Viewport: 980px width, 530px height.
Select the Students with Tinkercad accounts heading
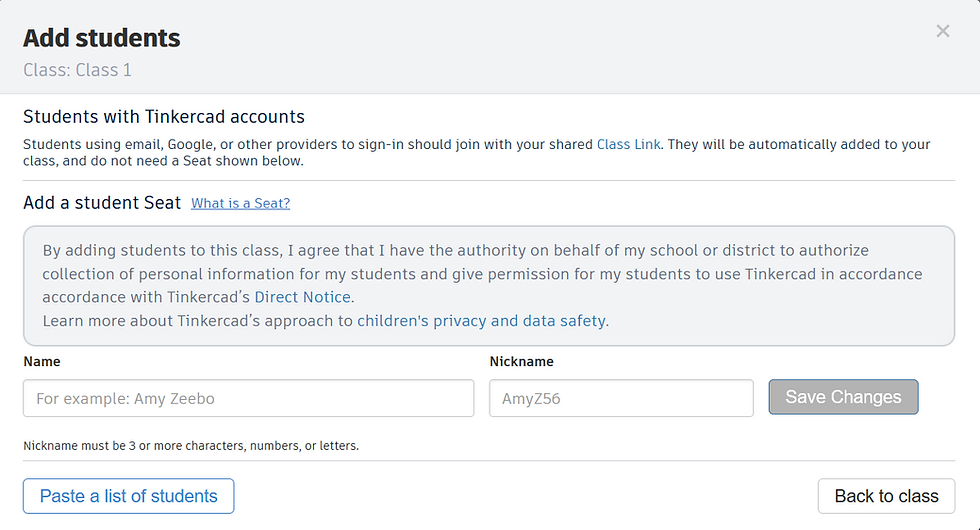pos(164,117)
